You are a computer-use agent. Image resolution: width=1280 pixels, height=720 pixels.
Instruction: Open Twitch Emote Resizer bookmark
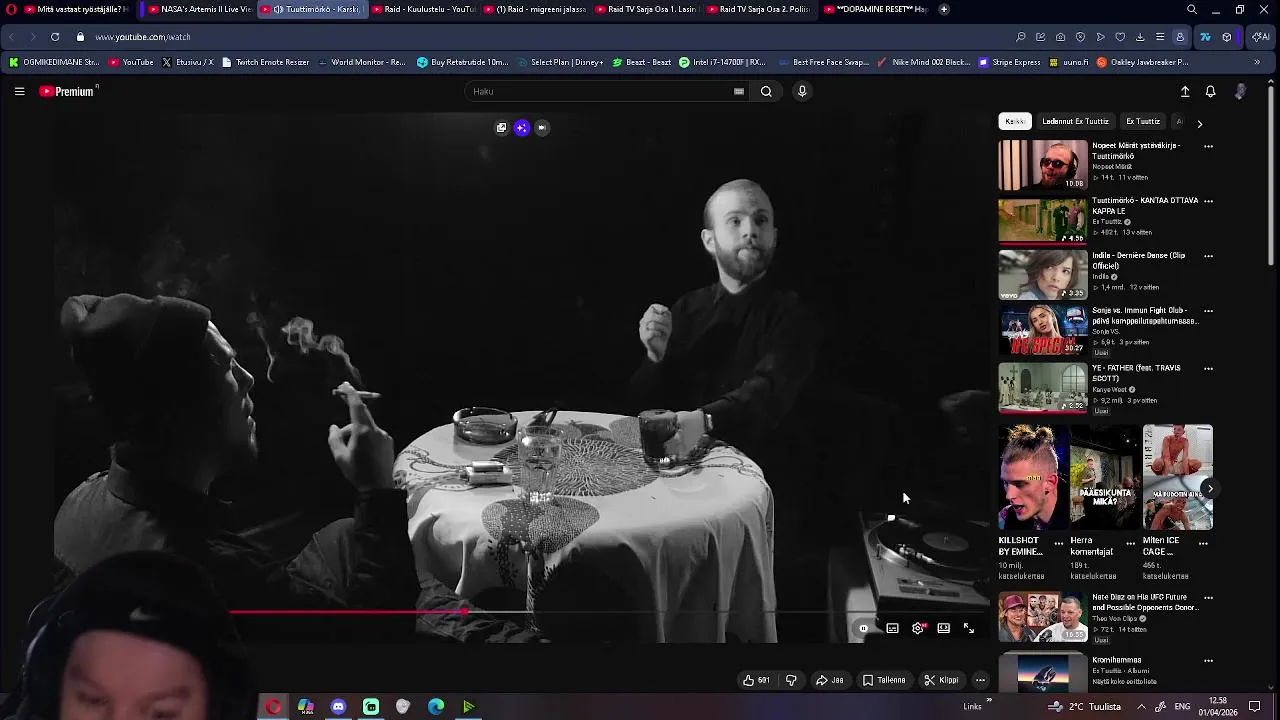(x=265, y=62)
